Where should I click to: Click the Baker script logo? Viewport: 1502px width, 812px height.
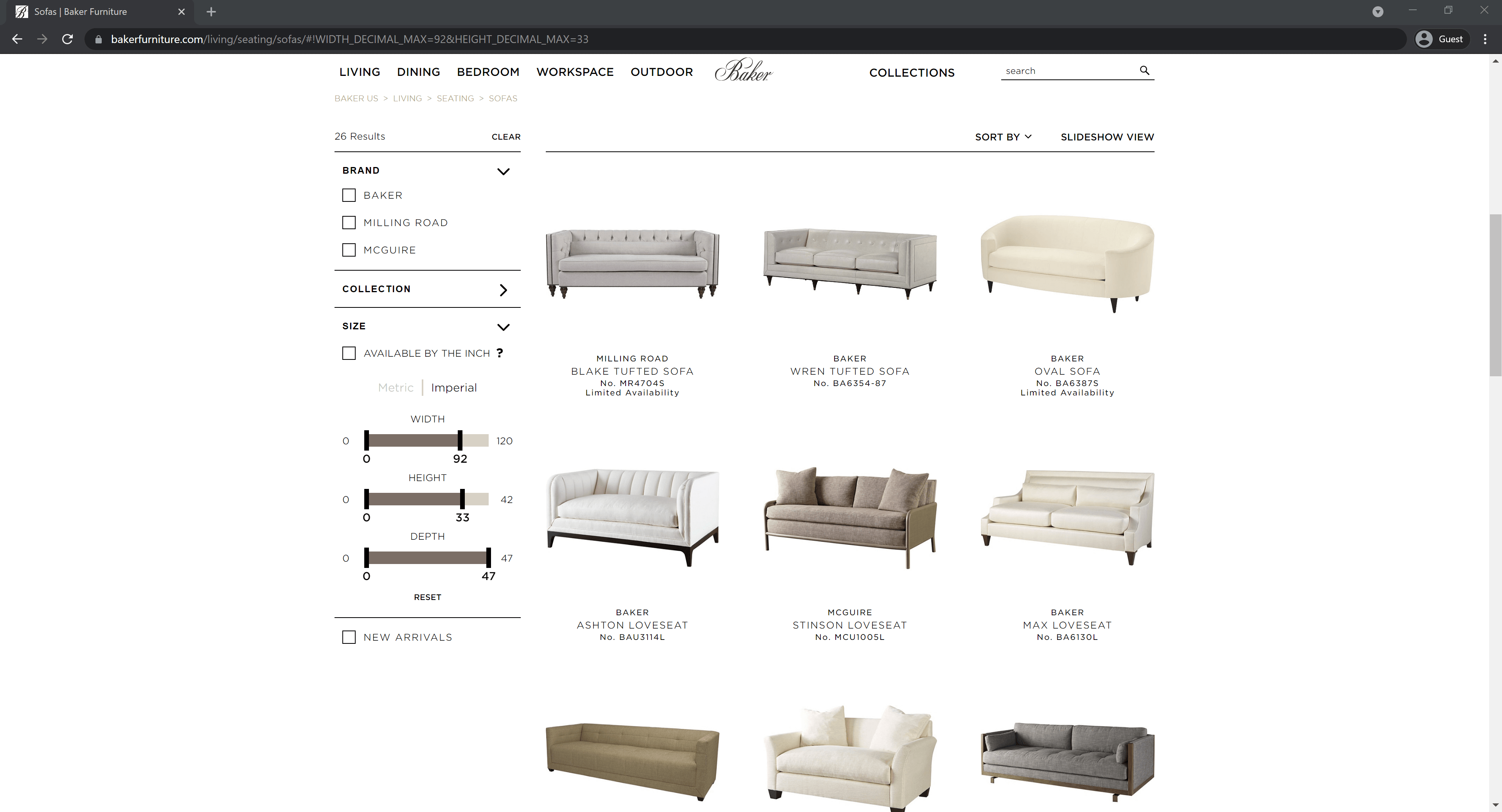[743, 70]
